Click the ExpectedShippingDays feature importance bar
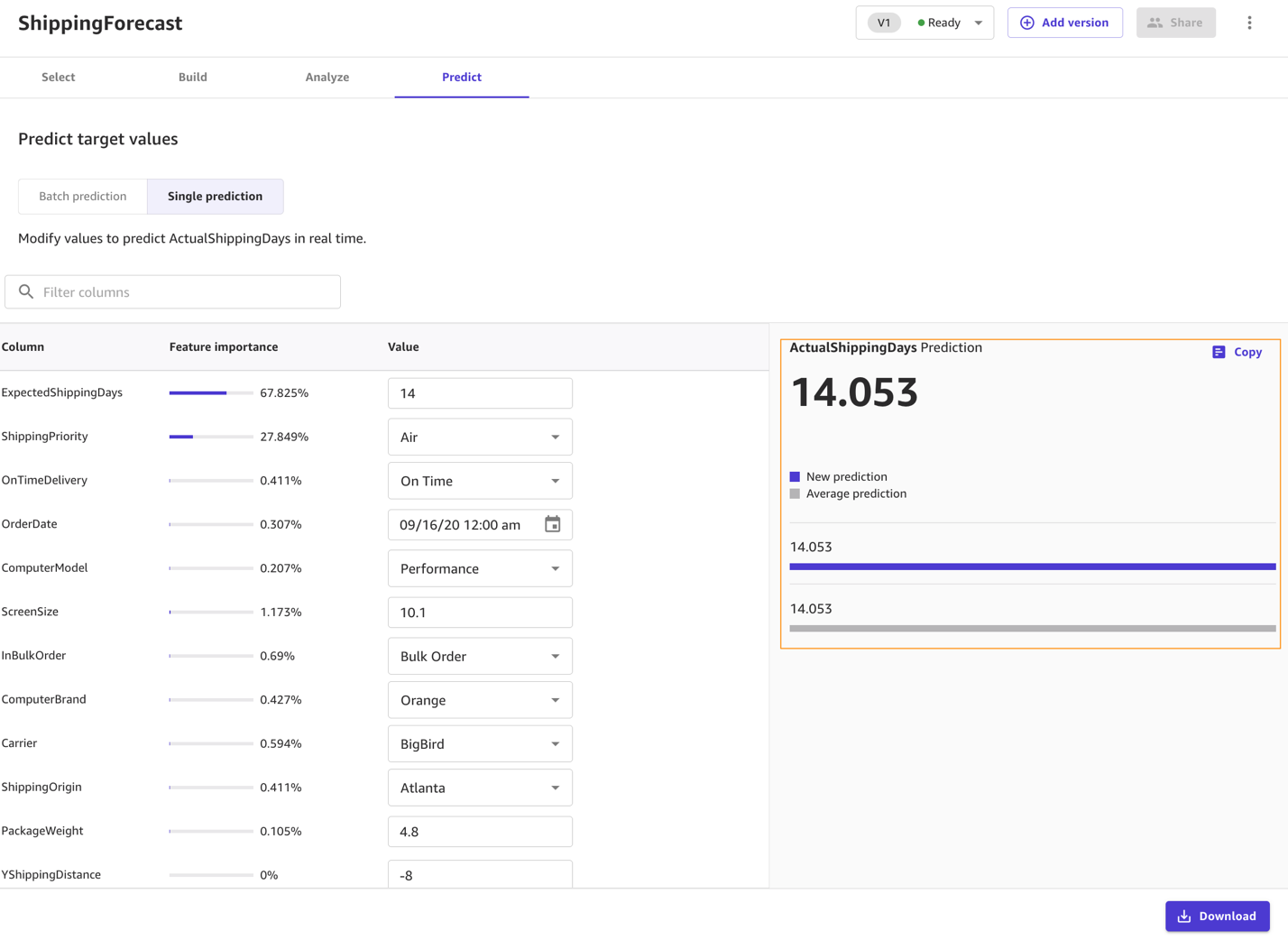Screen dimensions: 1288x940 tap(210, 392)
